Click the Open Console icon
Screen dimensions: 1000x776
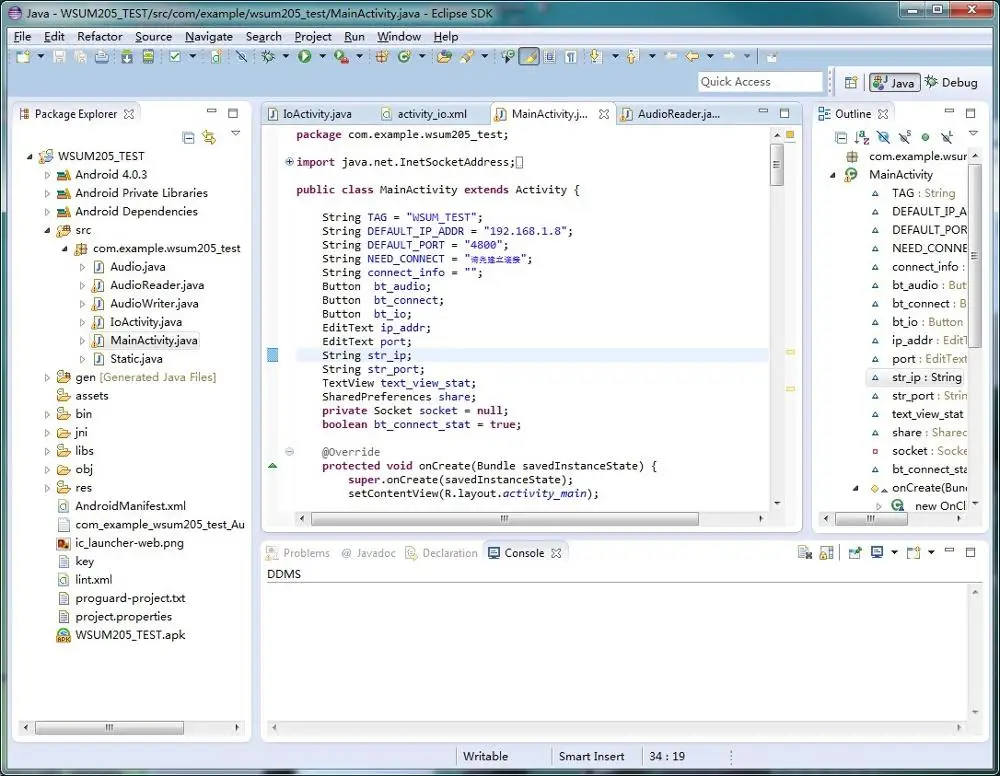click(x=913, y=553)
